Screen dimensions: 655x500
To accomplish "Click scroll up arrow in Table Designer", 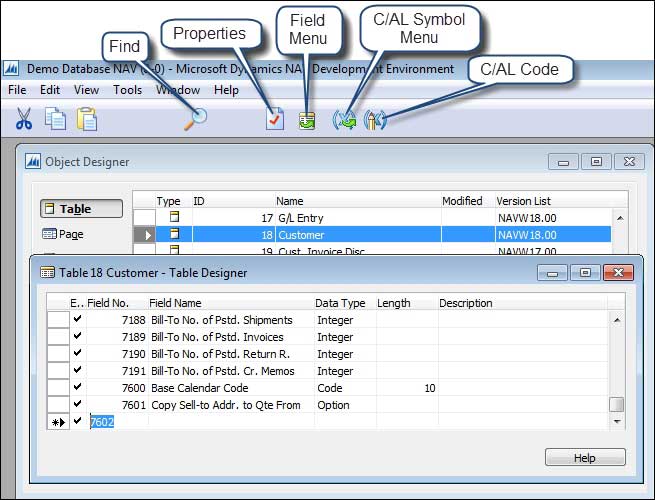I will (617, 320).
